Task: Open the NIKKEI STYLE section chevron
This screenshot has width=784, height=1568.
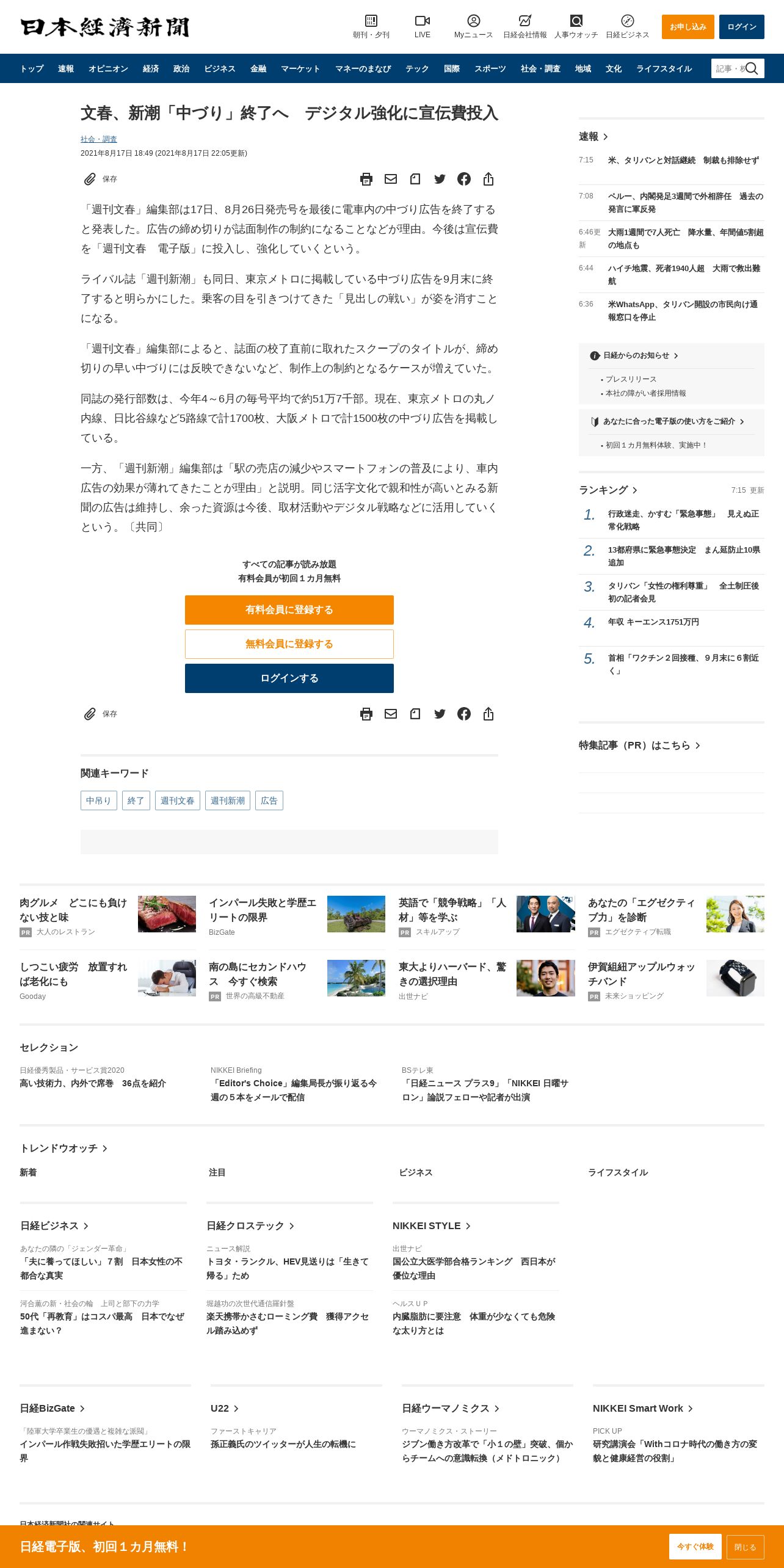Action: tap(468, 1226)
